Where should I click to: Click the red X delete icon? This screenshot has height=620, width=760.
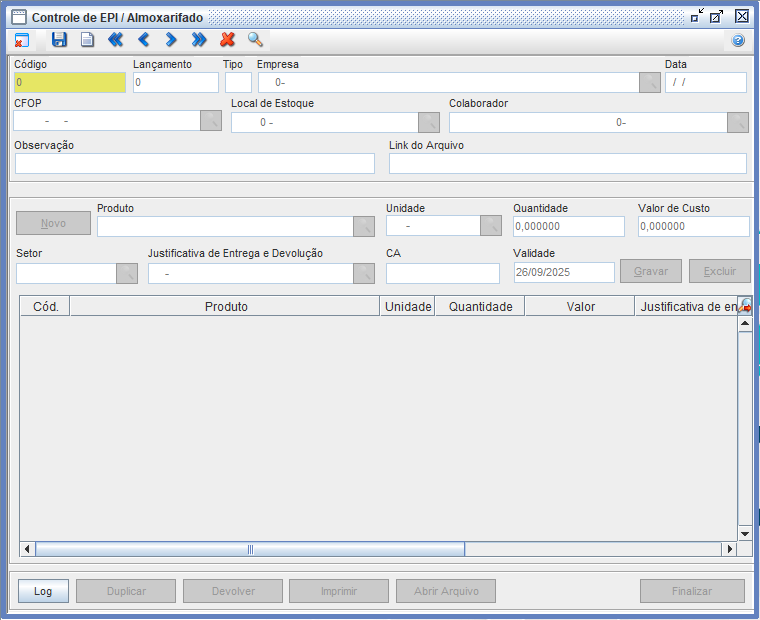(227, 40)
